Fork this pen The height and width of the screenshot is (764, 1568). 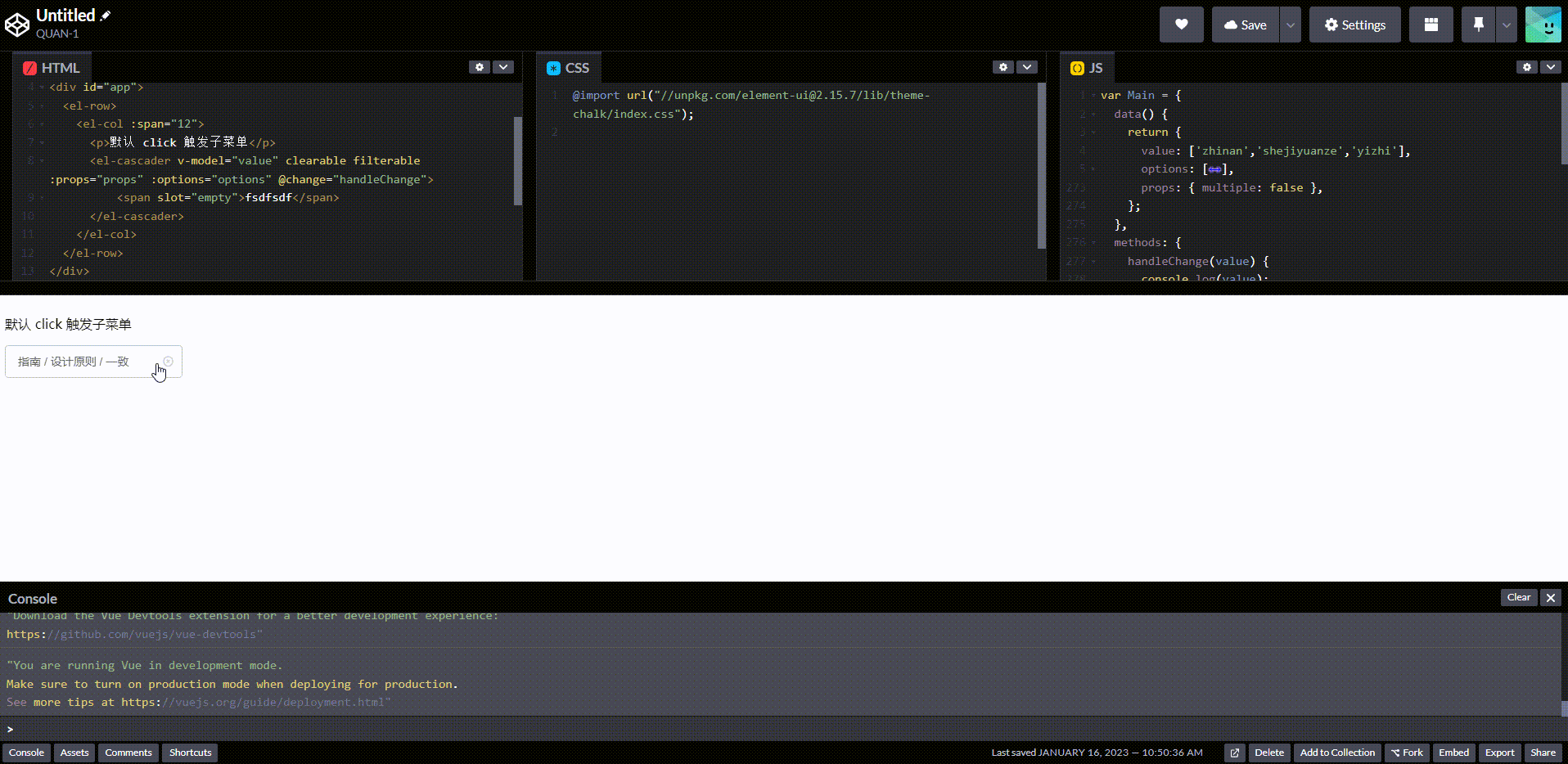point(1407,753)
